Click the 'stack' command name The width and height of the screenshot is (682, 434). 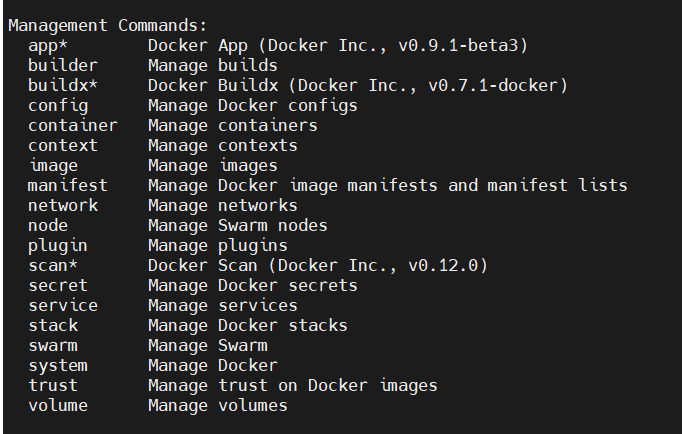pyautogui.click(x=53, y=326)
